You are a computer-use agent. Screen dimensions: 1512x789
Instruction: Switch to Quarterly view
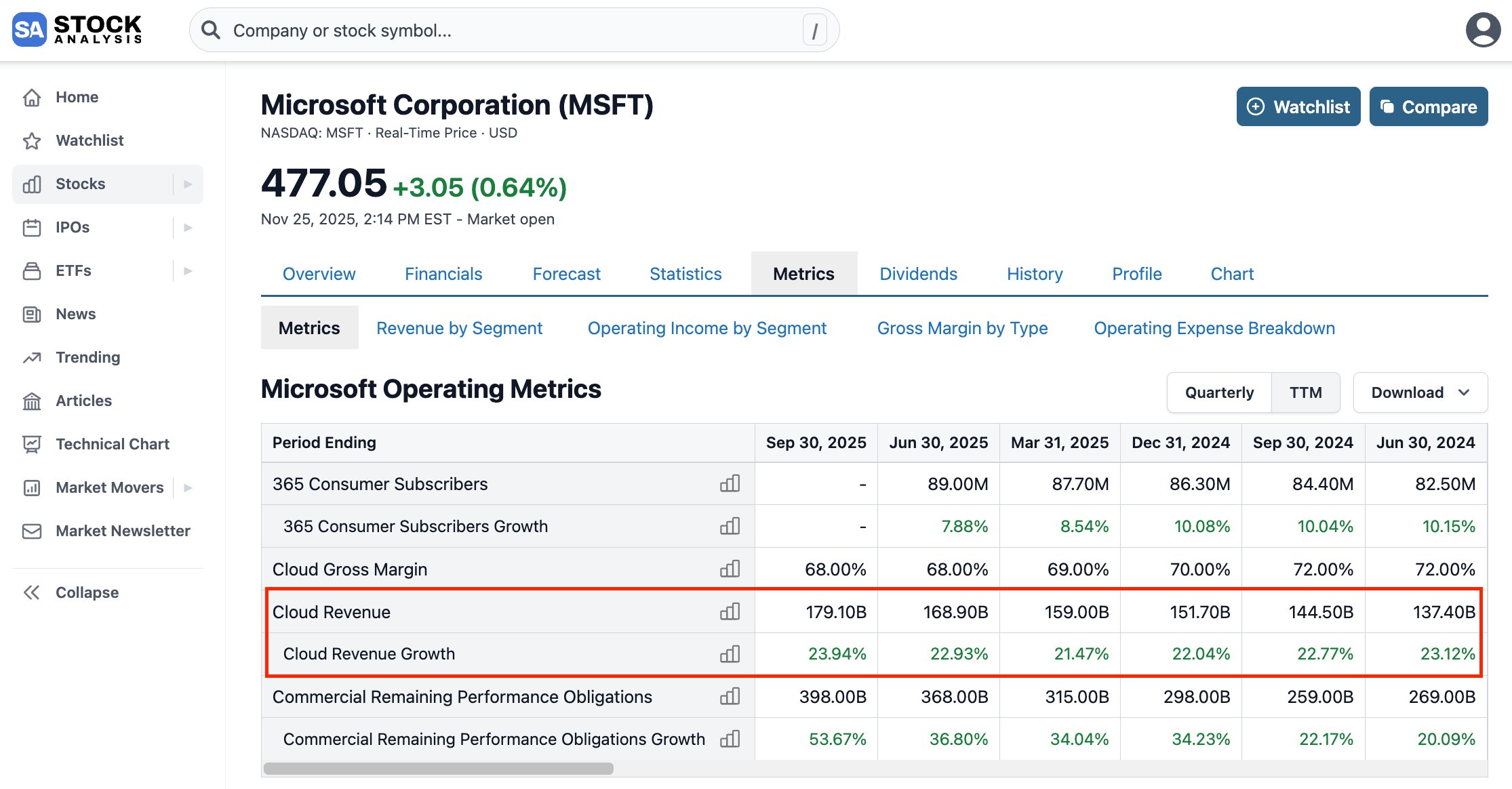pyautogui.click(x=1218, y=392)
